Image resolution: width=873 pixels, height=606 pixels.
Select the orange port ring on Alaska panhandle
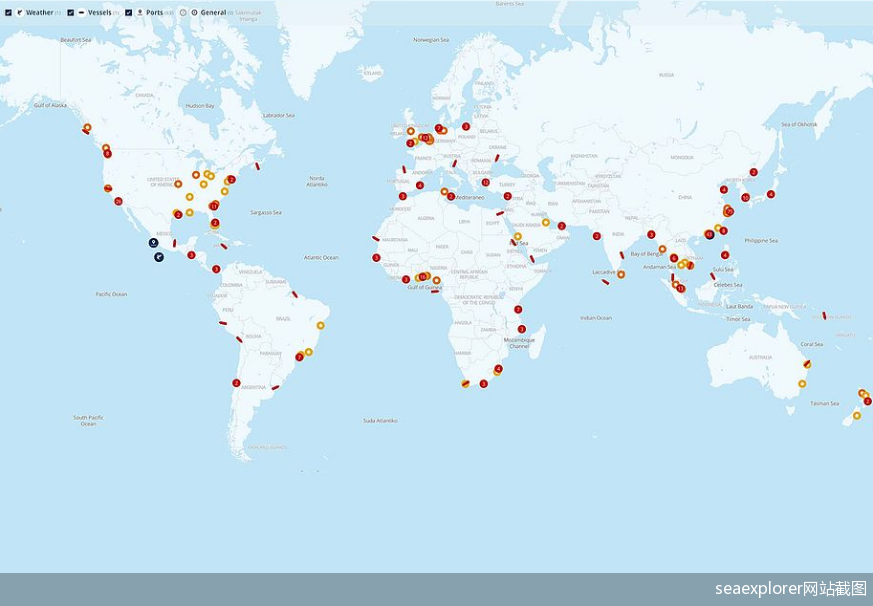tap(87, 127)
